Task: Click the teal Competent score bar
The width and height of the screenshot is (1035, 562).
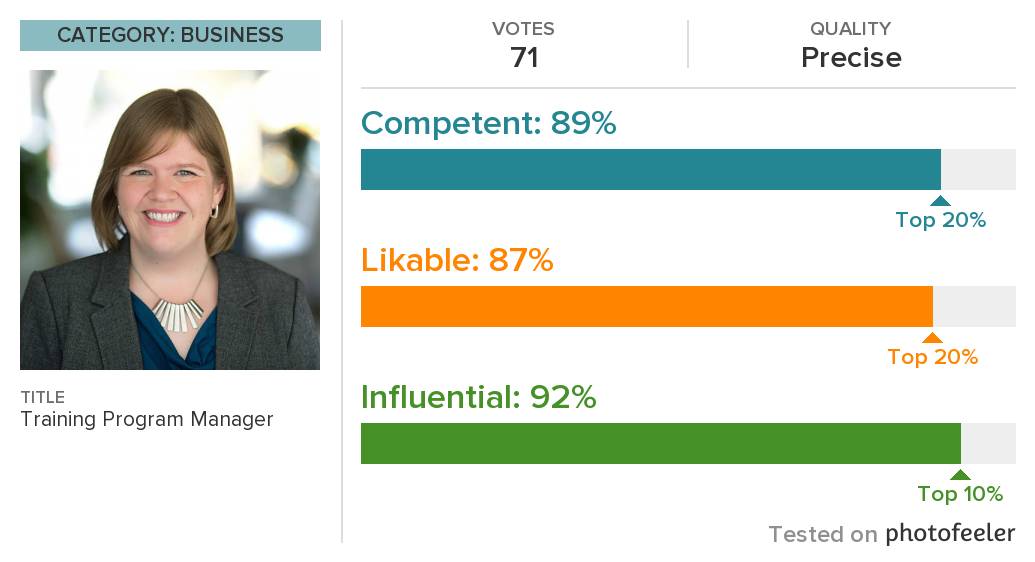Action: [651, 170]
